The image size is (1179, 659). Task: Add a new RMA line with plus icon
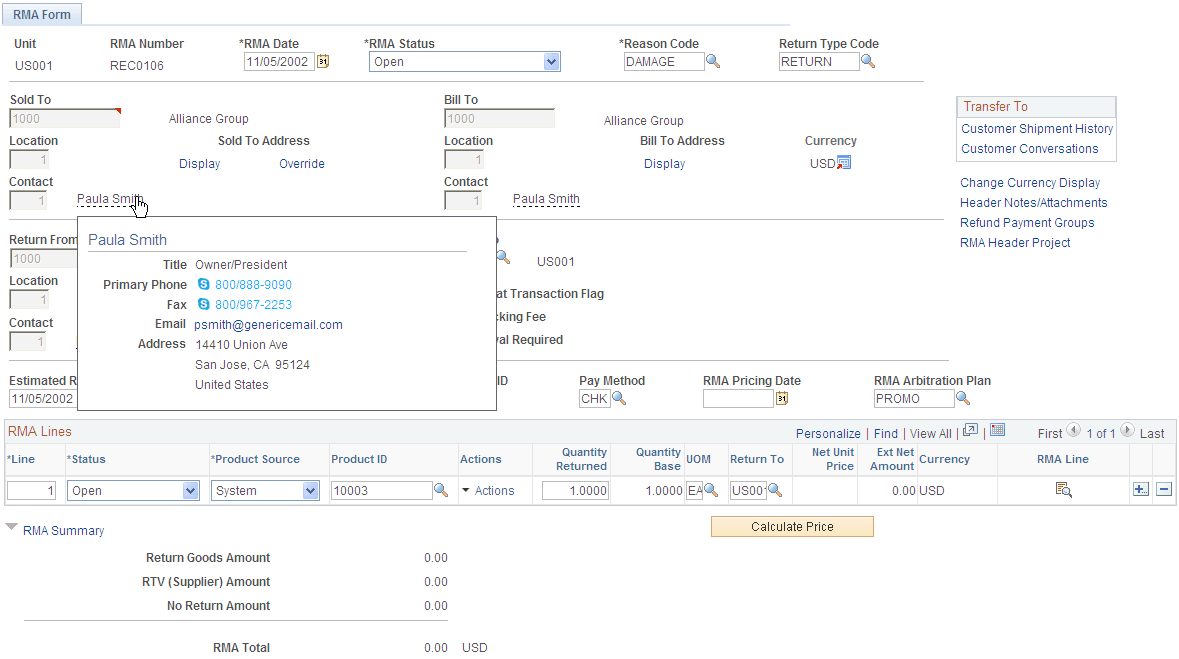pyautogui.click(x=1140, y=490)
